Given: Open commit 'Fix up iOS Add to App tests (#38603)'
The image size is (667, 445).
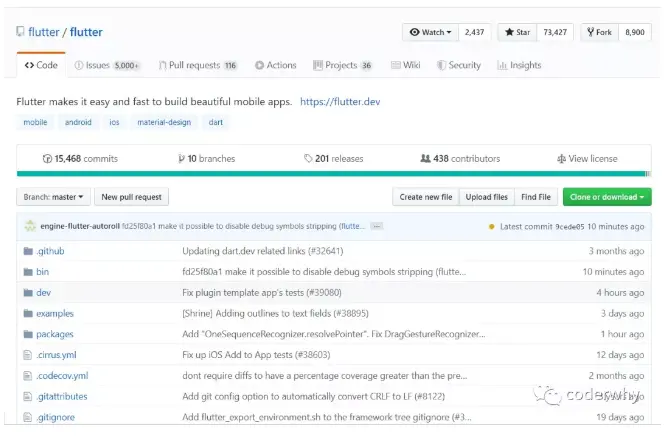Looking at the screenshot, I should pyautogui.click(x=256, y=355).
